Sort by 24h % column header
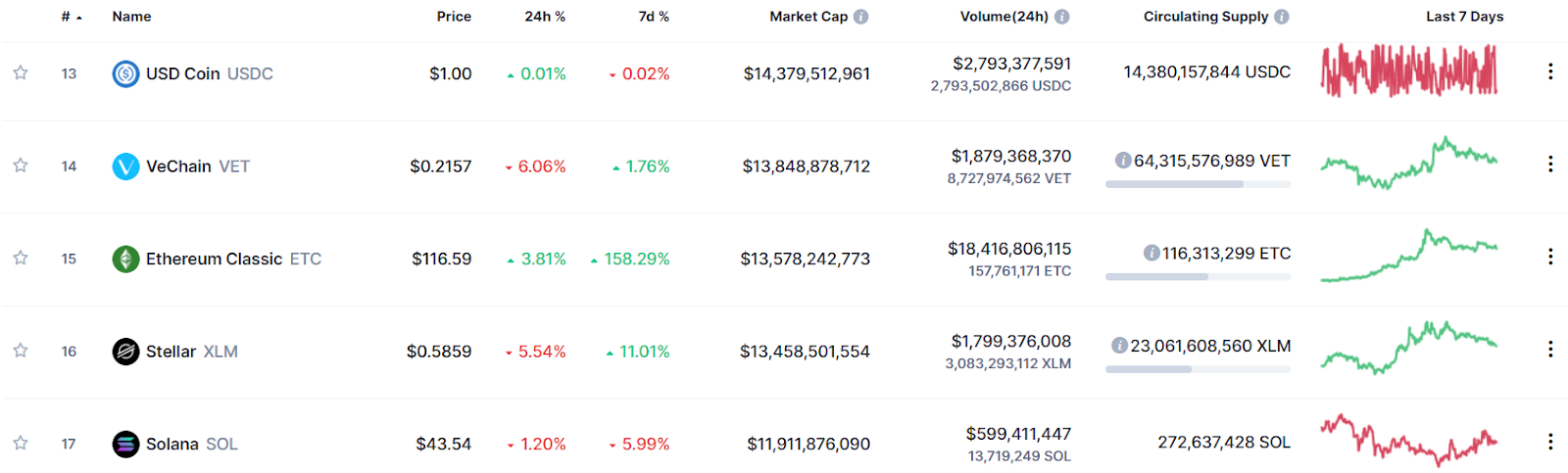 point(545,17)
